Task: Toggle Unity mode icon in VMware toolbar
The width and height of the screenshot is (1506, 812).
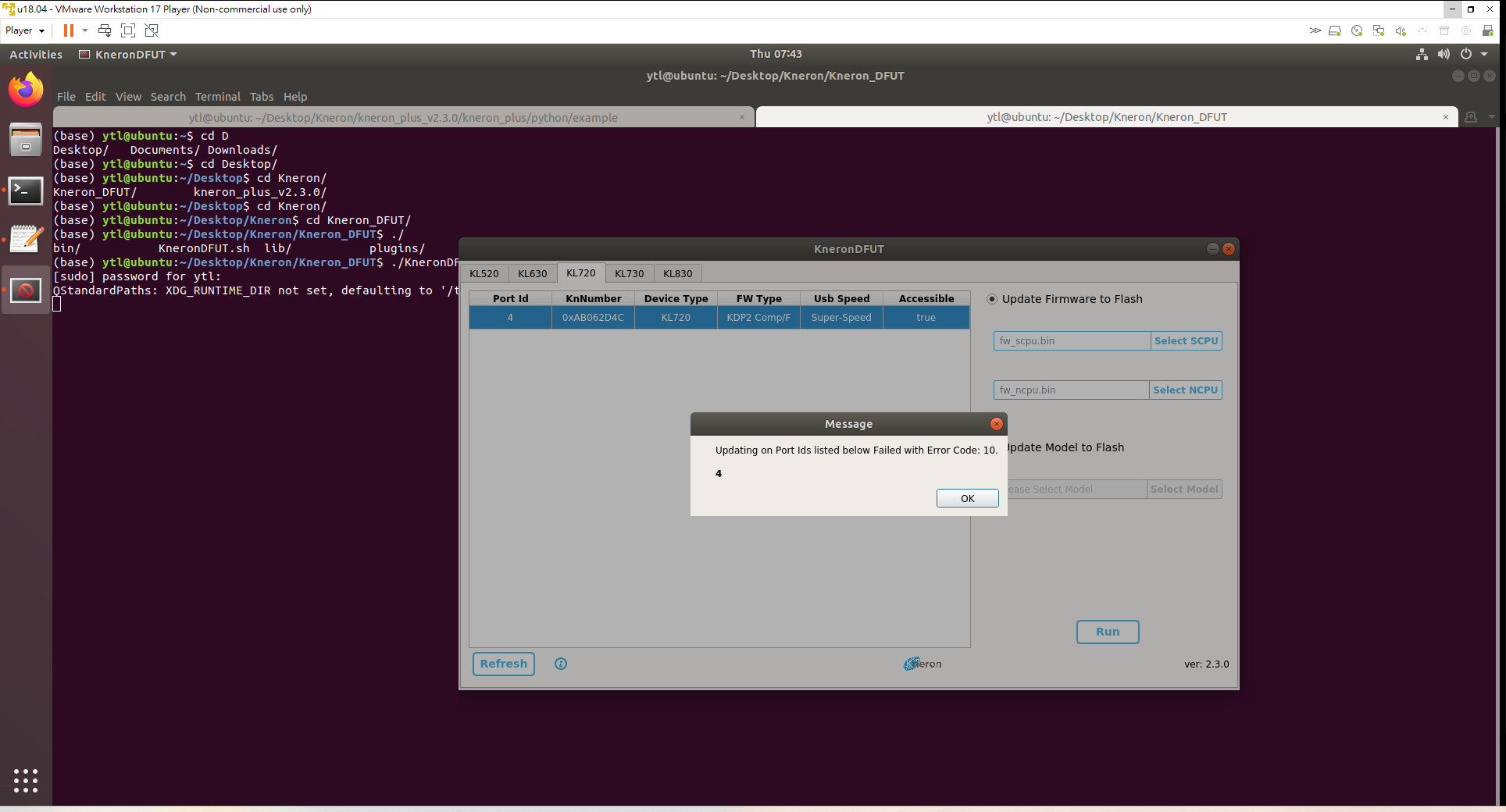Action: click(x=152, y=30)
